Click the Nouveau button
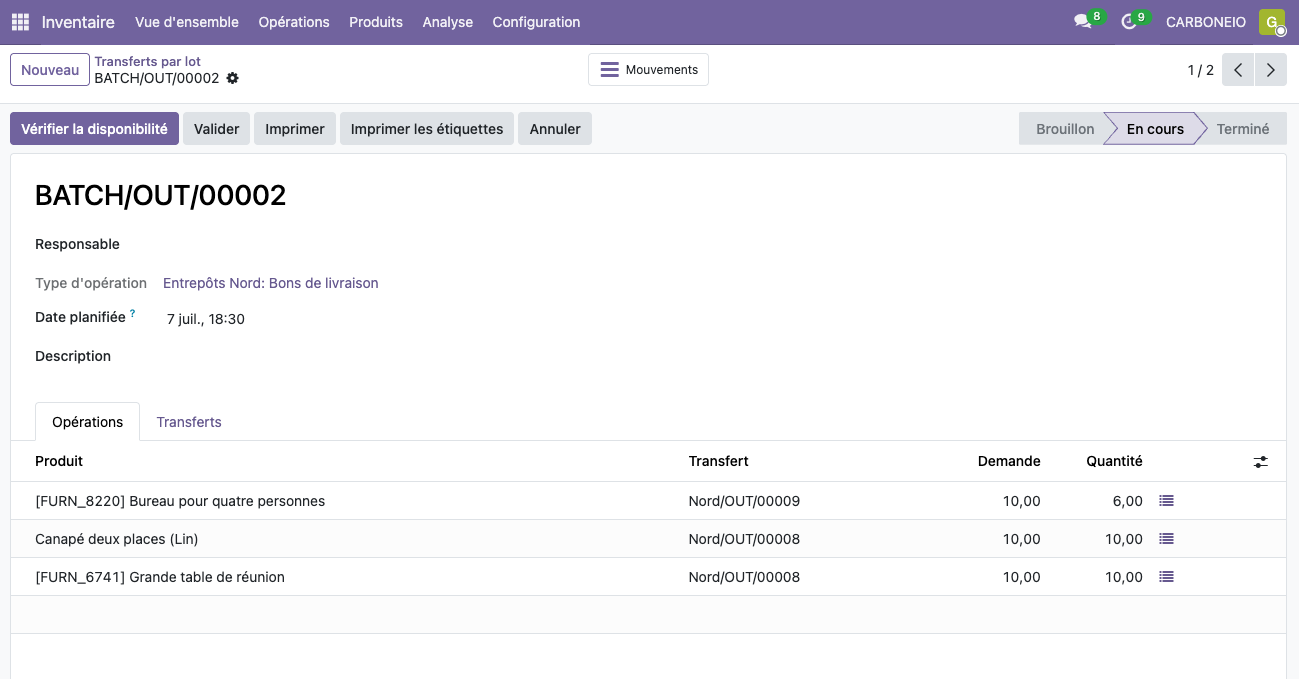The width and height of the screenshot is (1299, 679). click(x=50, y=70)
